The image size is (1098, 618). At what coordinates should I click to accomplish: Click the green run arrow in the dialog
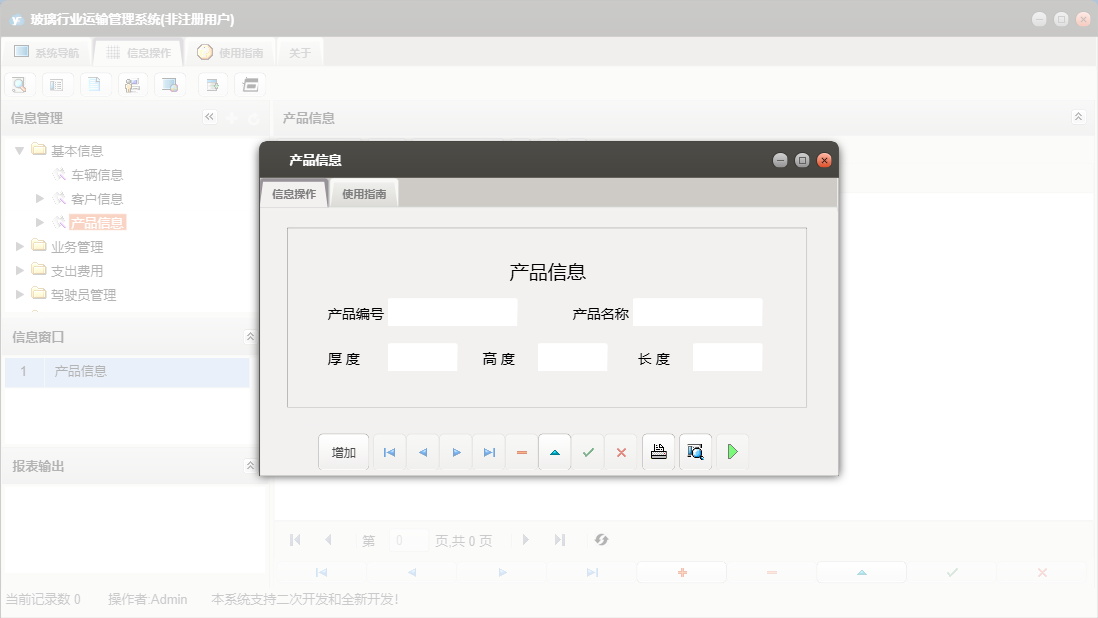pyautogui.click(x=732, y=451)
